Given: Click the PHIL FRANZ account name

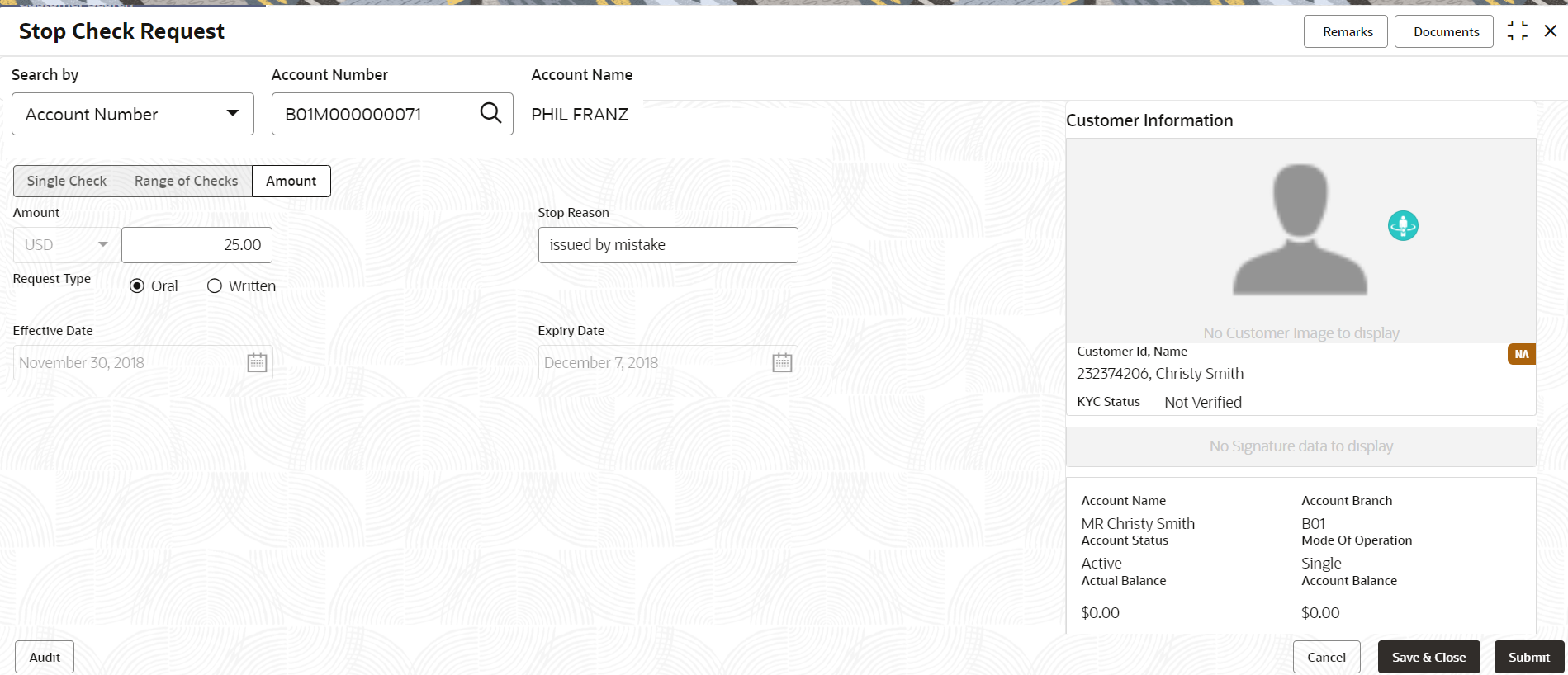Looking at the screenshot, I should (x=580, y=115).
